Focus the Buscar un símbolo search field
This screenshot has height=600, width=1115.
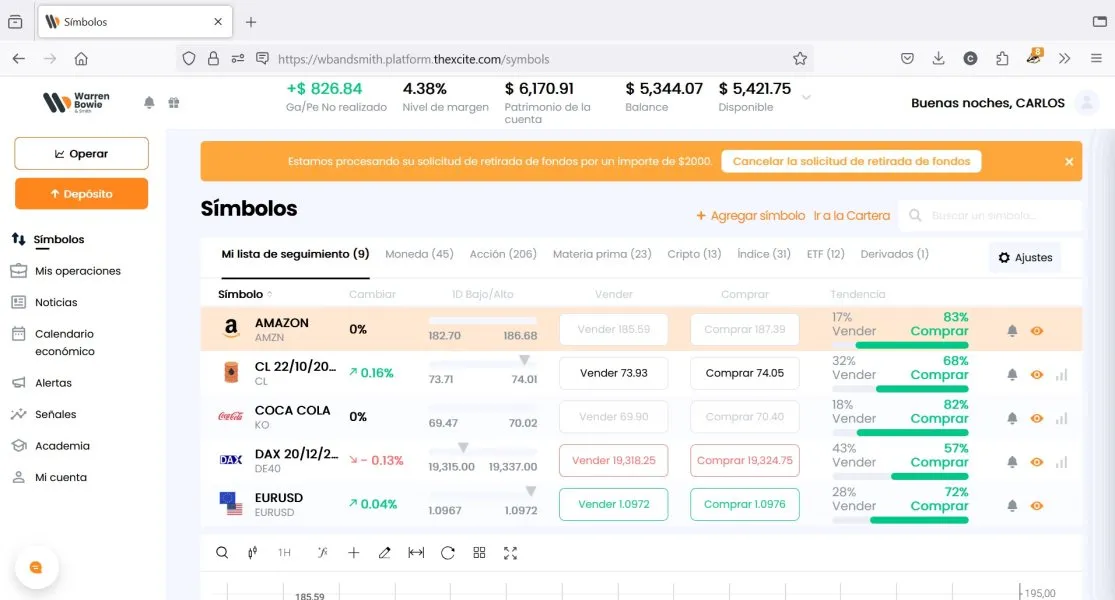990,215
